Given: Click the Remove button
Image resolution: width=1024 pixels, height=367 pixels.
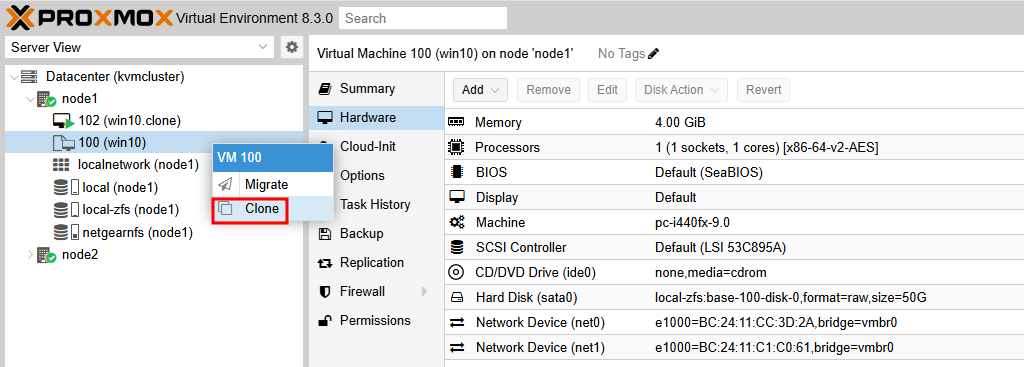Looking at the screenshot, I should pyautogui.click(x=549, y=90).
